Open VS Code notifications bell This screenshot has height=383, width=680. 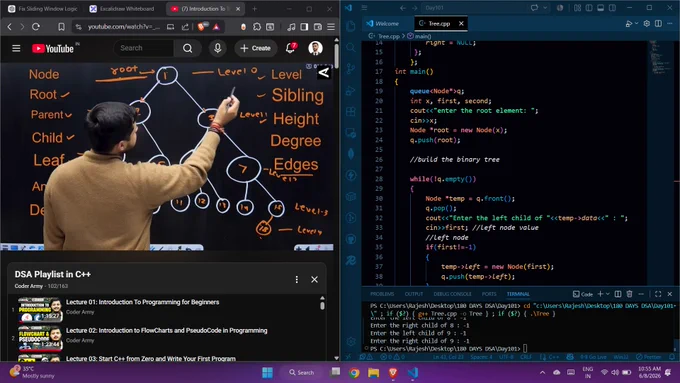pos(672,357)
